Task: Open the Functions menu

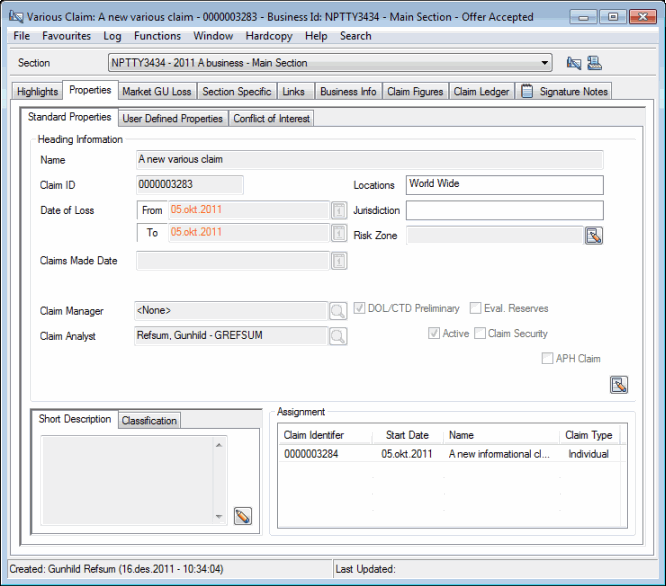Action: click(x=157, y=36)
